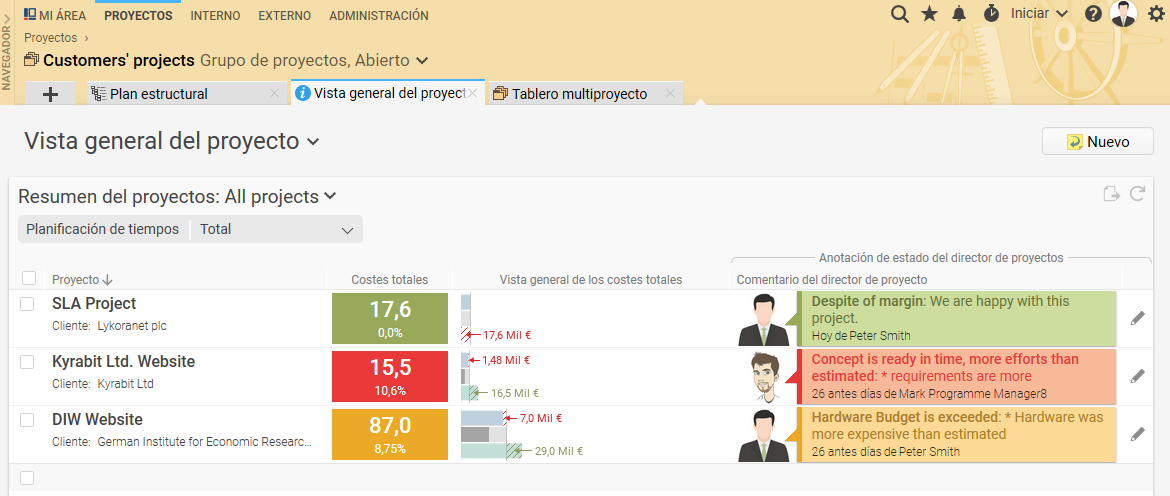Switch to the Tablero multiproyecto tab
The width and height of the screenshot is (1170, 496).
pos(579,94)
